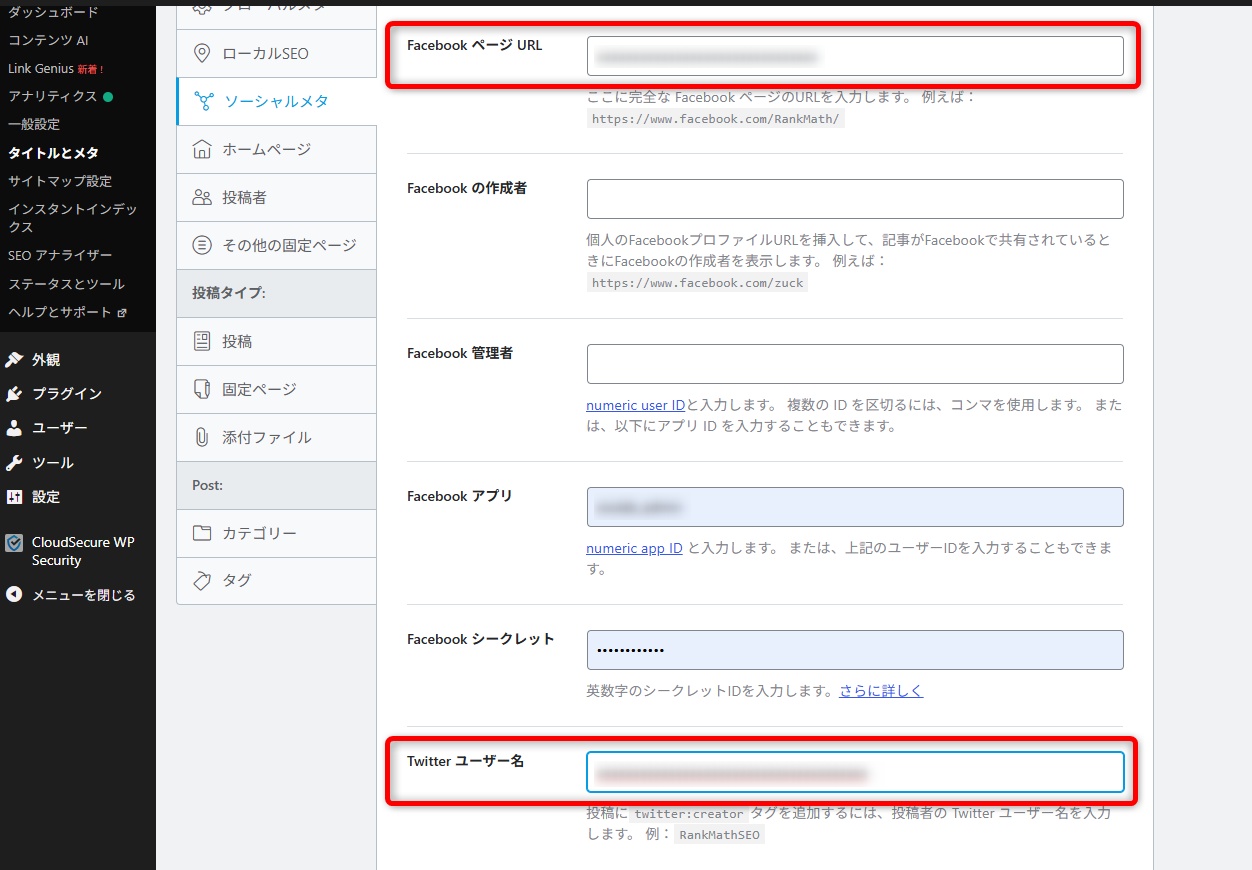This screenshot has height=870, width=1252.
Task: Click the プラグイン plug icon
Action: point(14,393)
